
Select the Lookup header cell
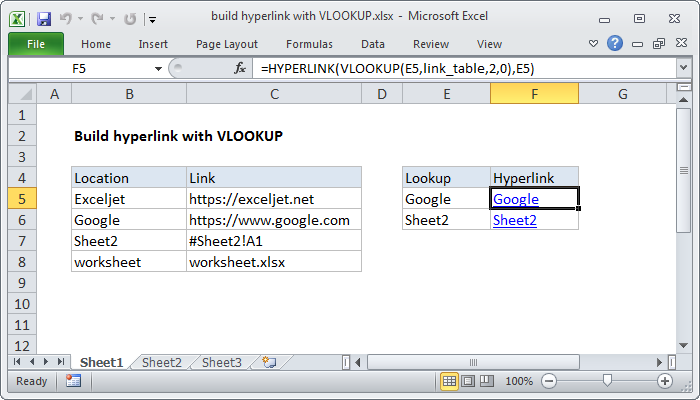446,178
